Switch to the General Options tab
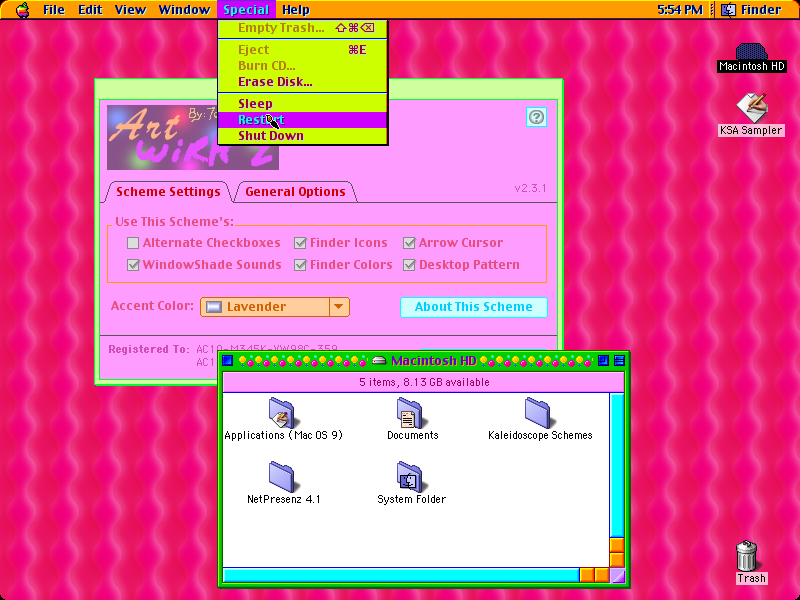This screenshot has height=600, width=800. tap(295, 192)
